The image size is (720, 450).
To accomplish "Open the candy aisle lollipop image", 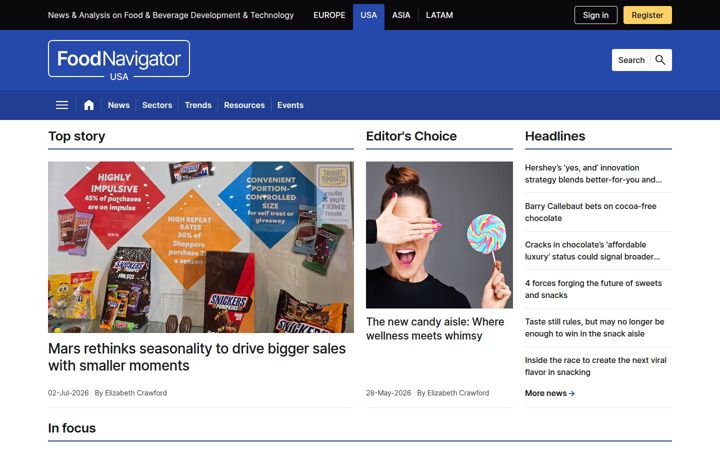I will 439,235.
